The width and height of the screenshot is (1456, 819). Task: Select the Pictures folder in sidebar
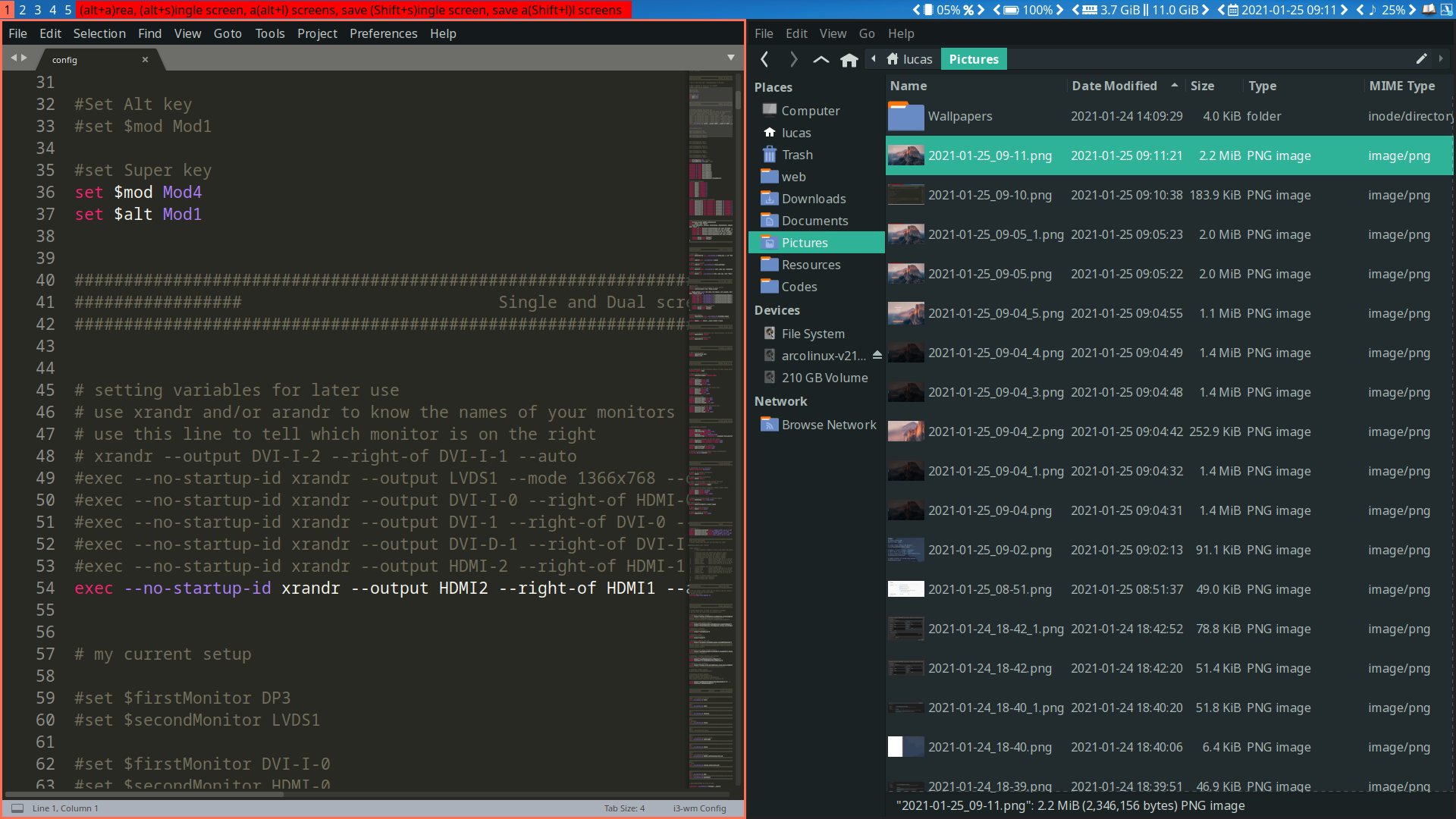coord(805,242)
